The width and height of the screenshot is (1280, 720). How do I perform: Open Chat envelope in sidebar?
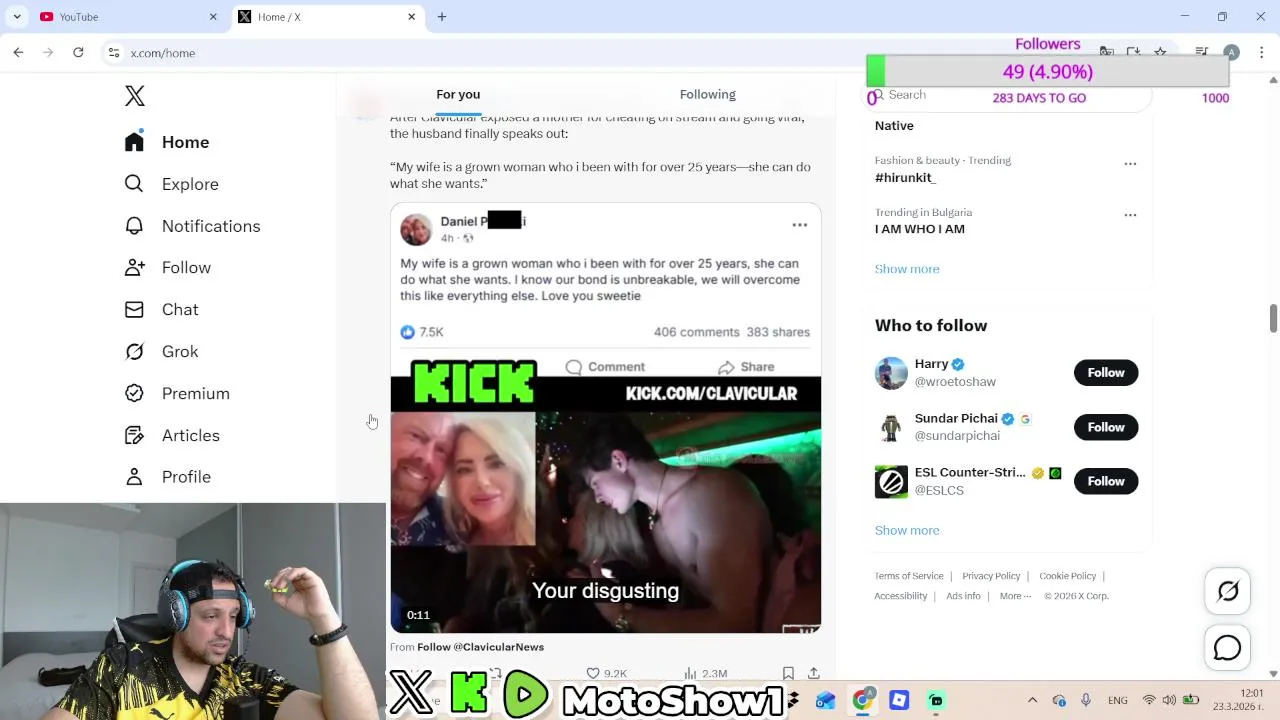pos(134,310)
